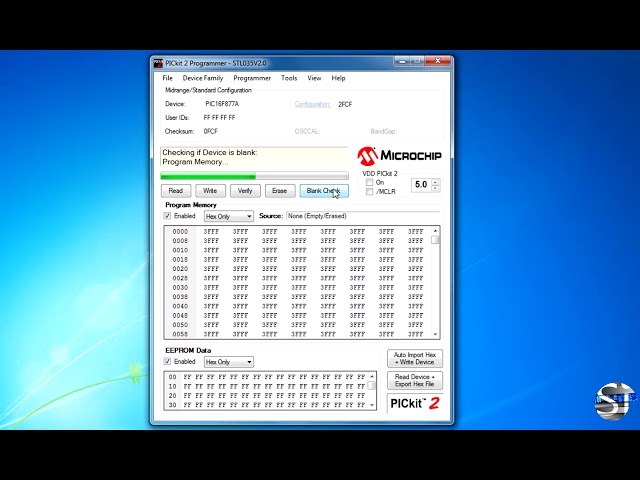Open the Help menu
Viewport: 640px width, 480px height.
coord(338,78)
